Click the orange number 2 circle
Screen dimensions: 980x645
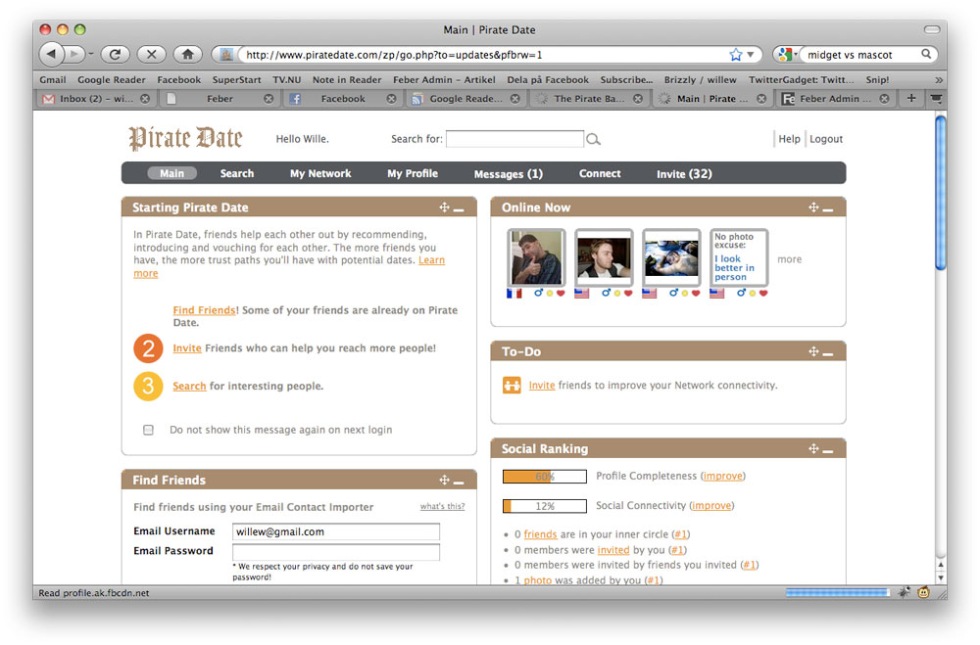coord(148,348)
